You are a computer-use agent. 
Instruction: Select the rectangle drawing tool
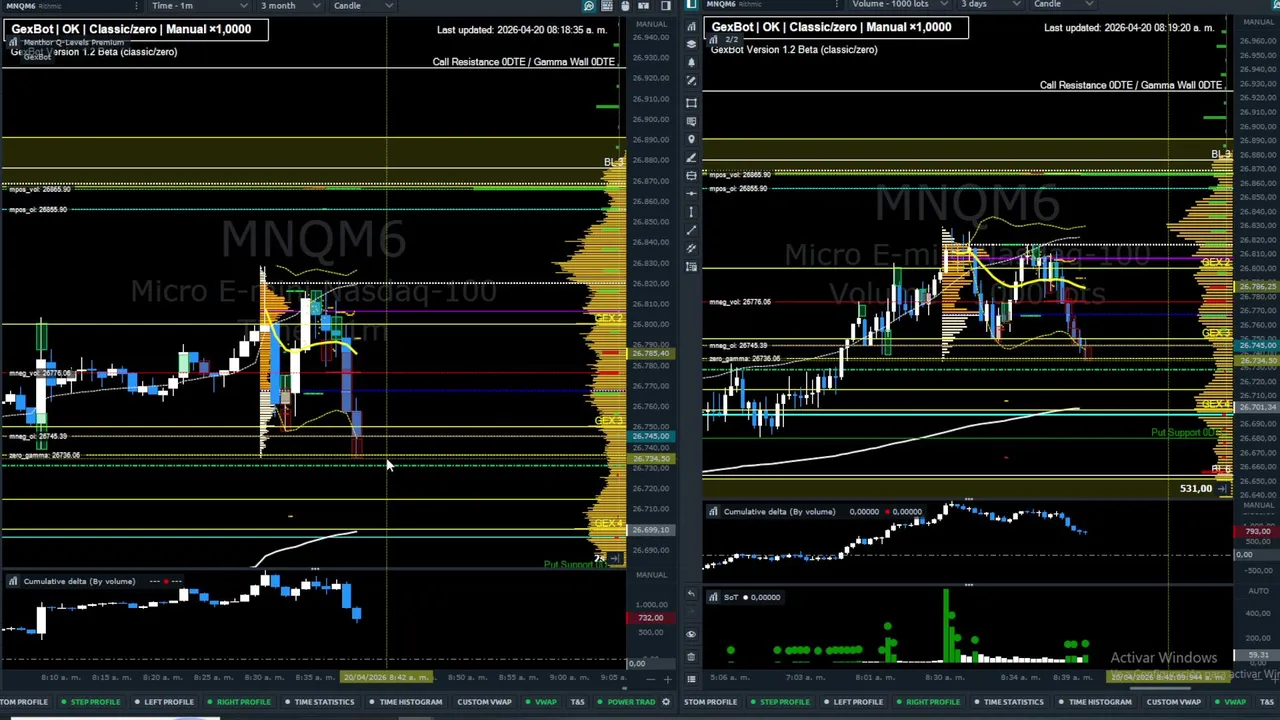point(691,102)
